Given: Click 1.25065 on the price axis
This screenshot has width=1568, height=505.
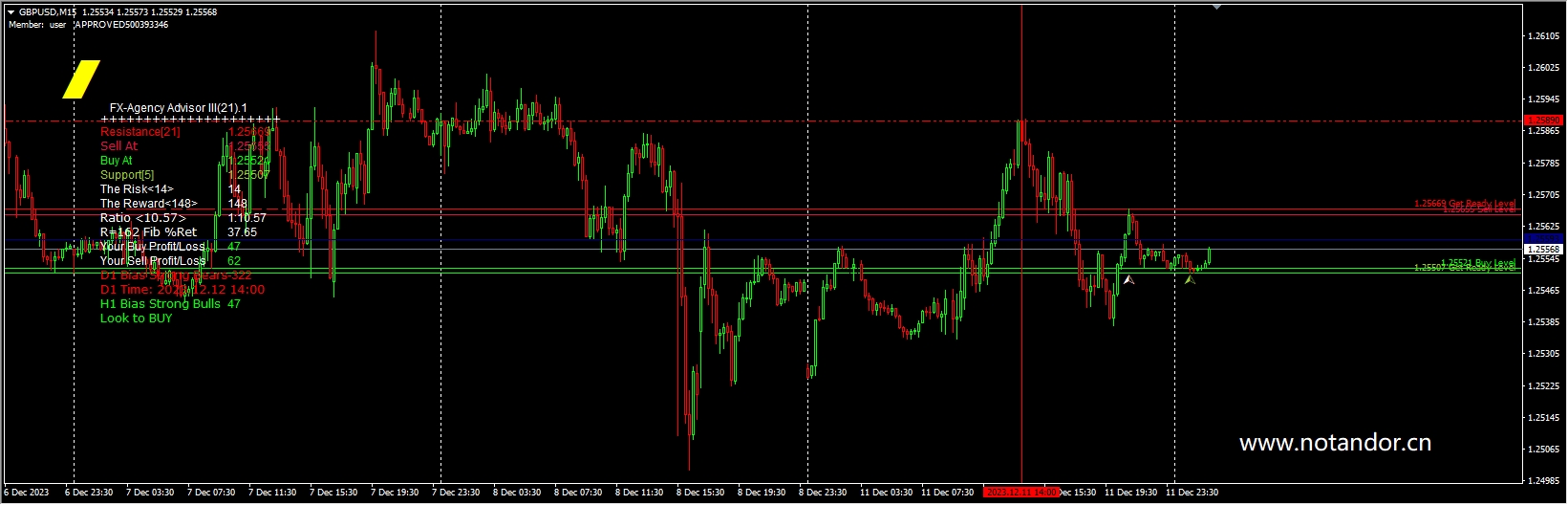Looking at the screenshot, I should coord(1544,450).
